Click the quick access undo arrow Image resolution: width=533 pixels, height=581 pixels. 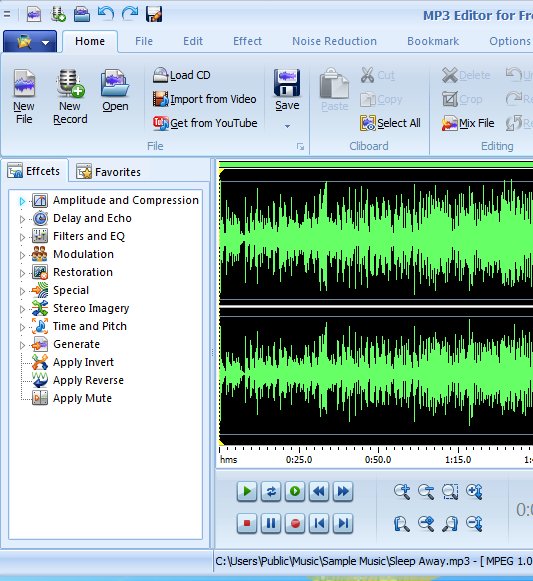pyautogui.click(x=106, y=14)
